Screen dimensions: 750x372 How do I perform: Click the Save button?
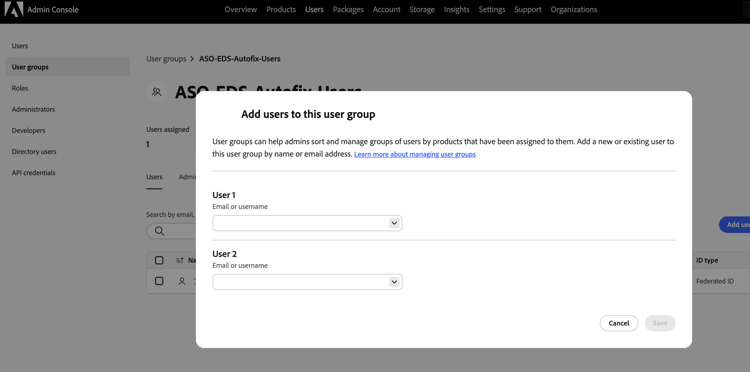pyautogui.click(x=660, y=323)
